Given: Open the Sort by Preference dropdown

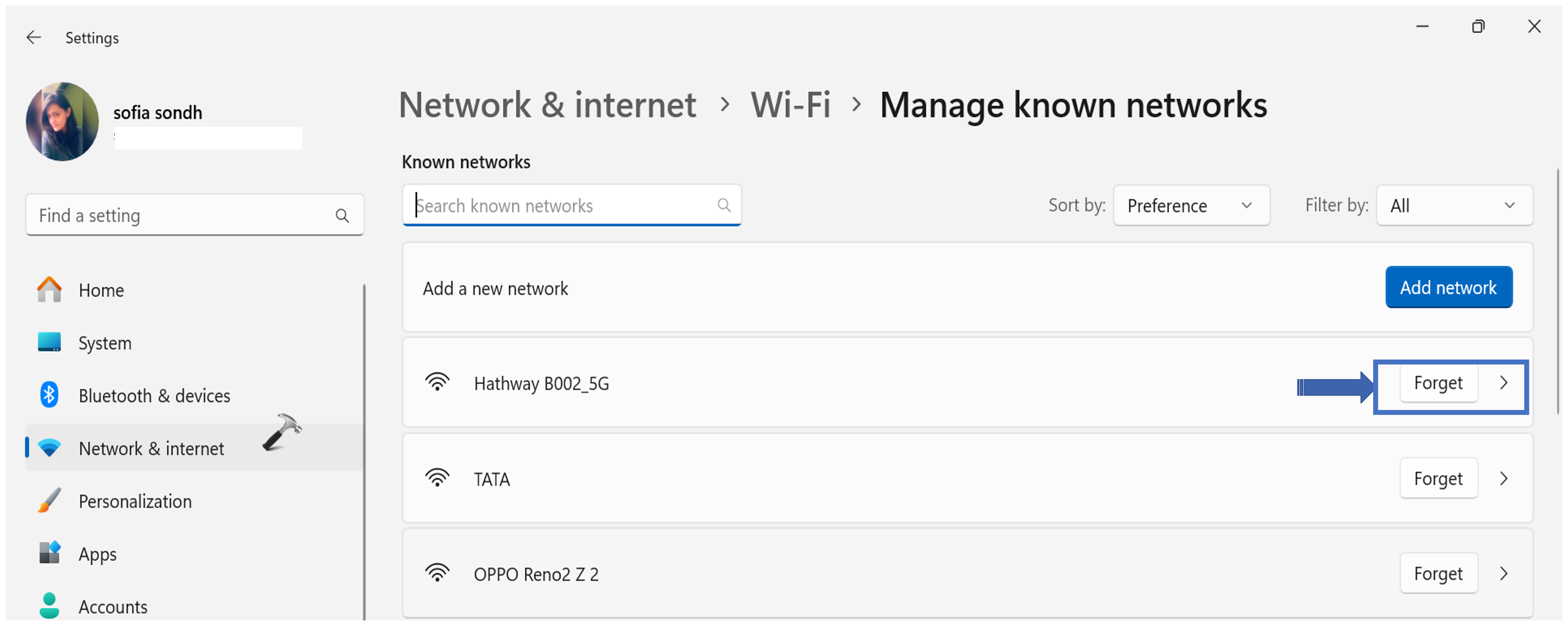Looking at the screenshot, I should tap(1190, 206).
